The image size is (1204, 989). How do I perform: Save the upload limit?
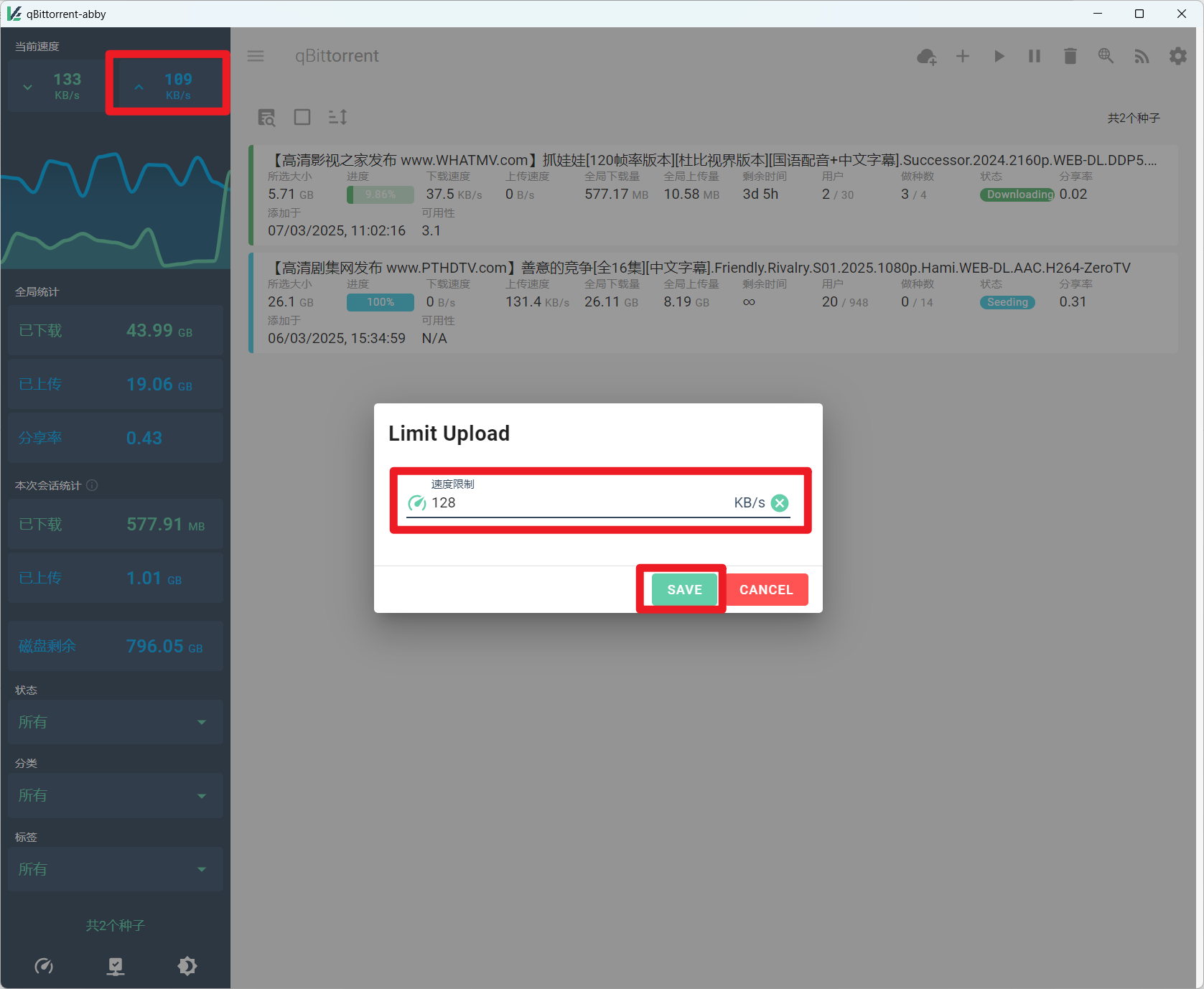[684, 589]
